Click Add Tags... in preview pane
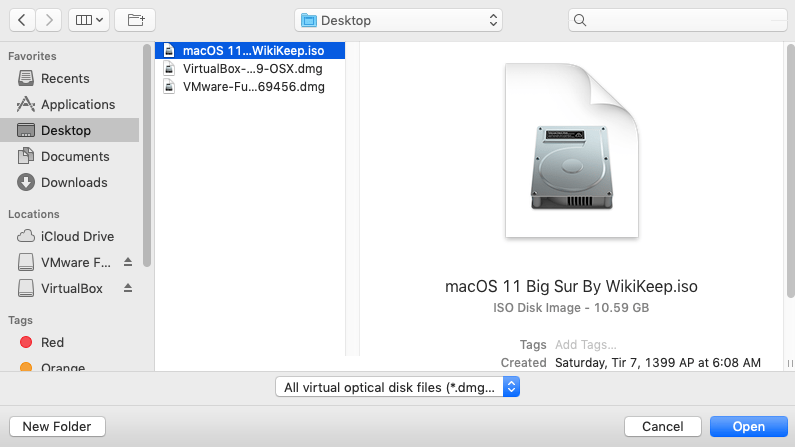This screenshot has width=795, height=447. [x=586, y=345]
